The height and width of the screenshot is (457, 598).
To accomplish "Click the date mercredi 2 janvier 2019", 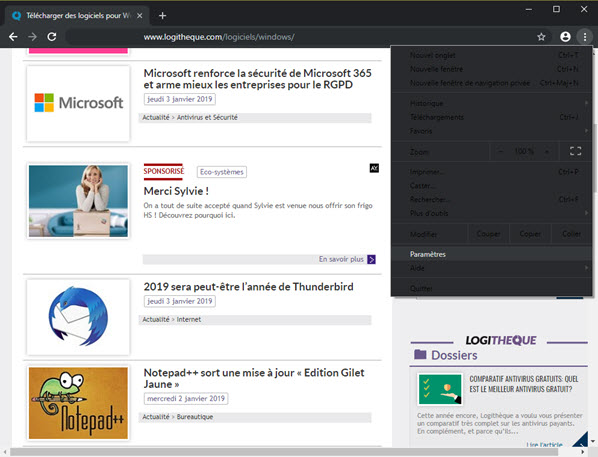I will [x=186, y=399].
